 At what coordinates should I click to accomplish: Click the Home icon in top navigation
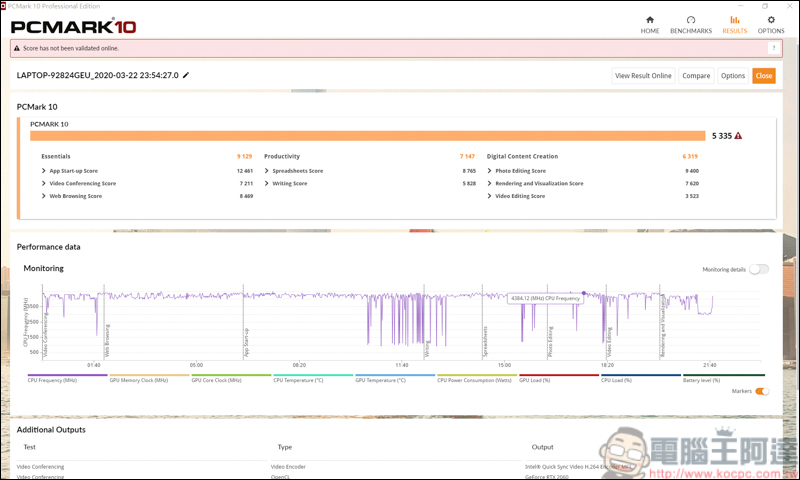(650, 20)
